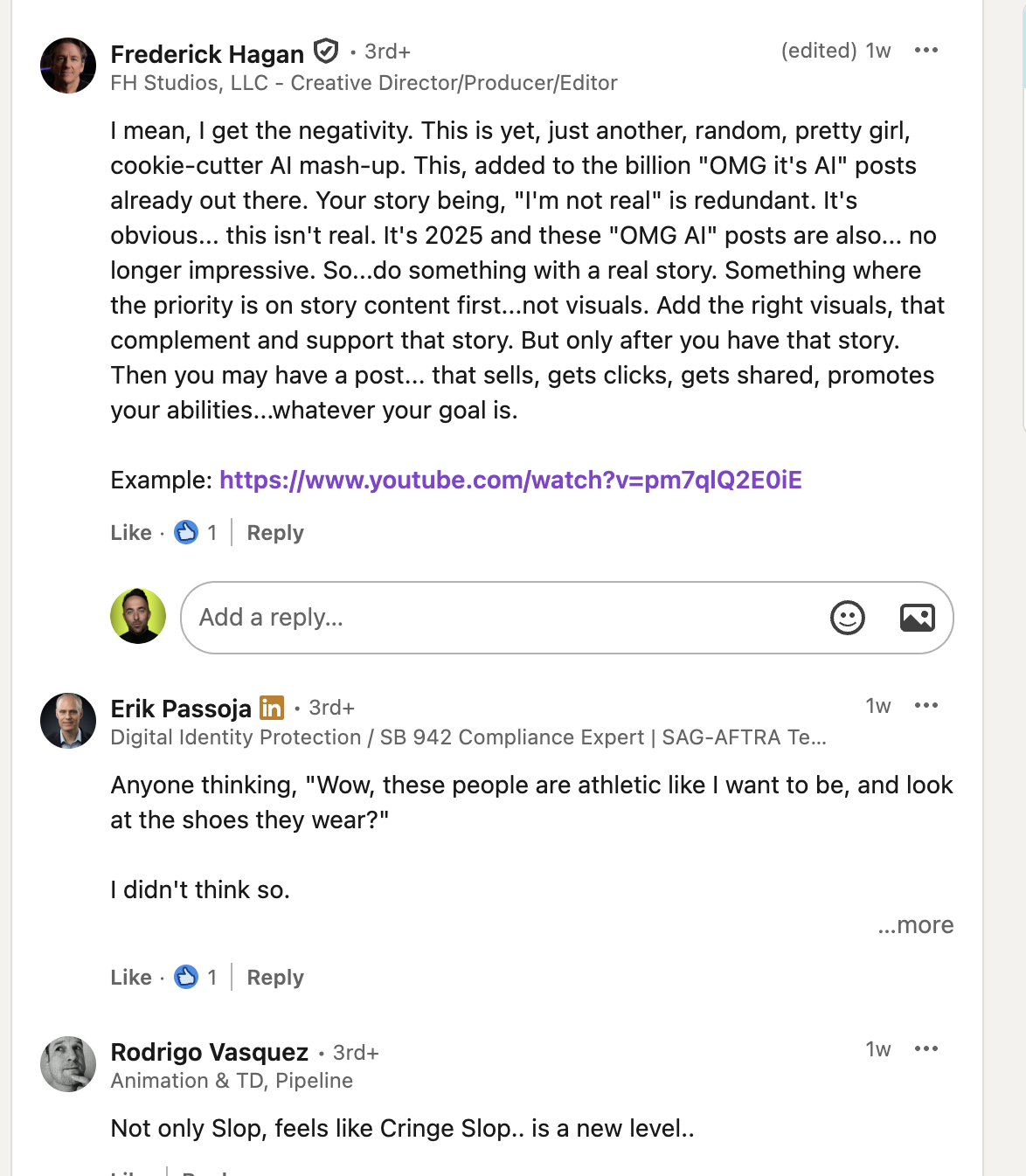Reply to Frederick Hagan's comment
Screen dimensions: 1026x1176
pos(275,533)
